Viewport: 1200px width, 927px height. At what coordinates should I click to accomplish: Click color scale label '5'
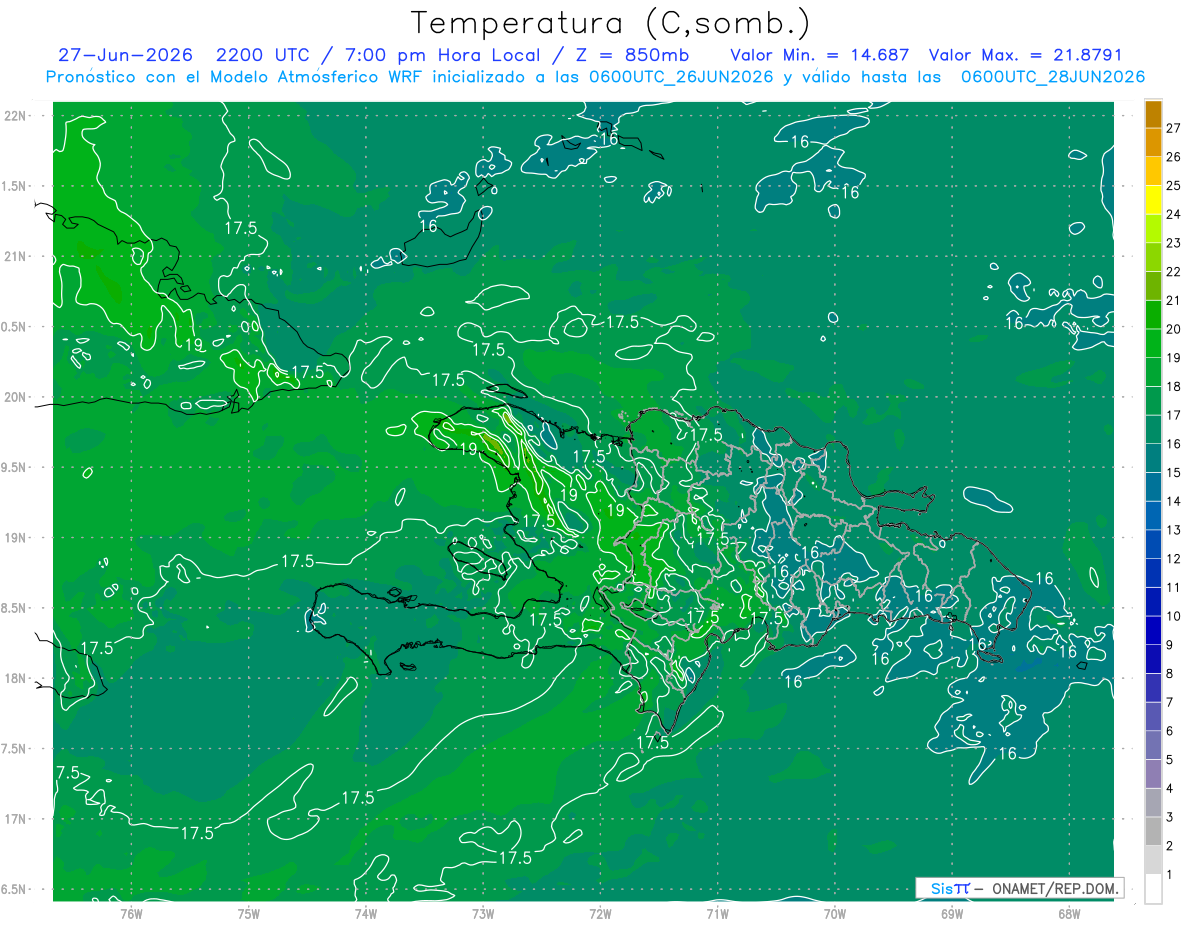click(1170, 760)
